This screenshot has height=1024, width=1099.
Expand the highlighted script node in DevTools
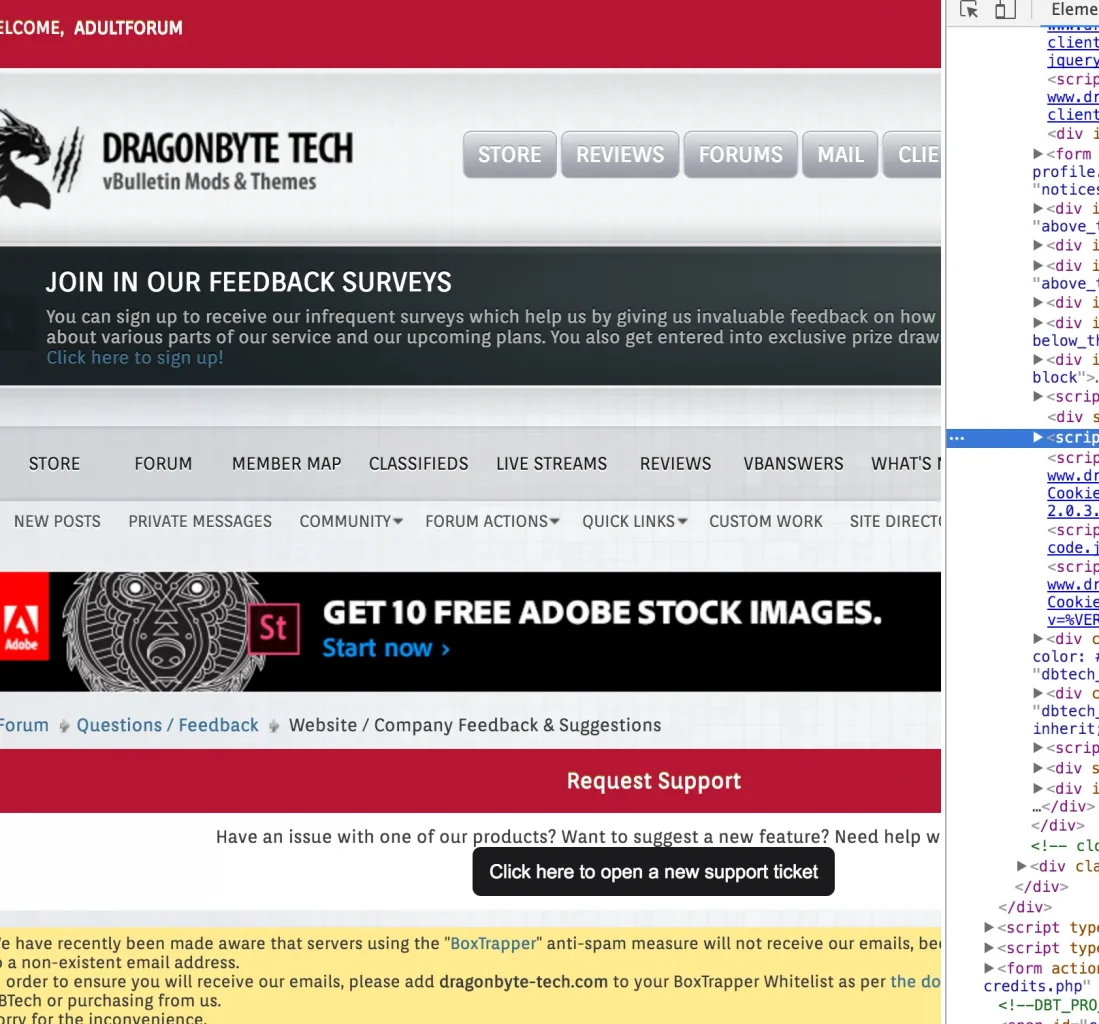[1038, 437]
